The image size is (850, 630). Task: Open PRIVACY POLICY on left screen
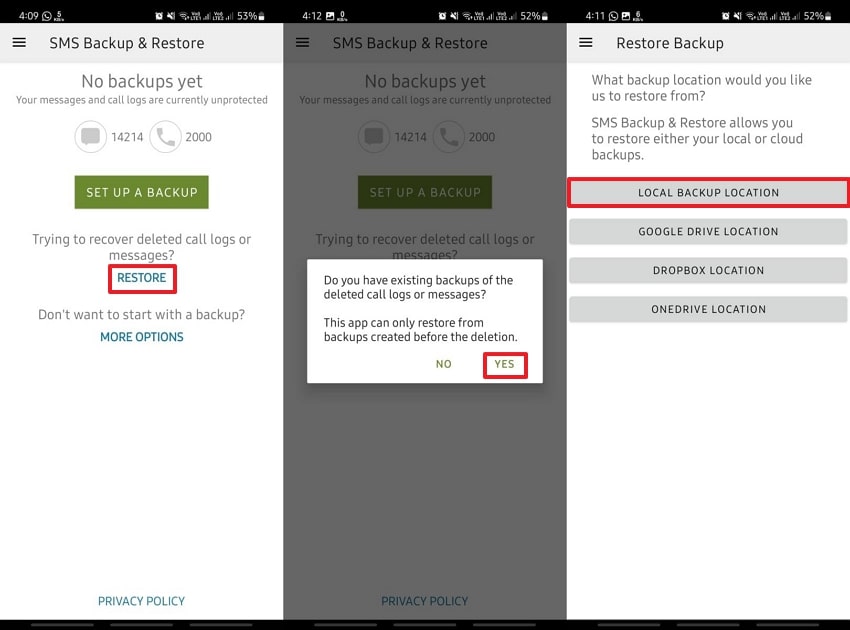click(141, 601)
